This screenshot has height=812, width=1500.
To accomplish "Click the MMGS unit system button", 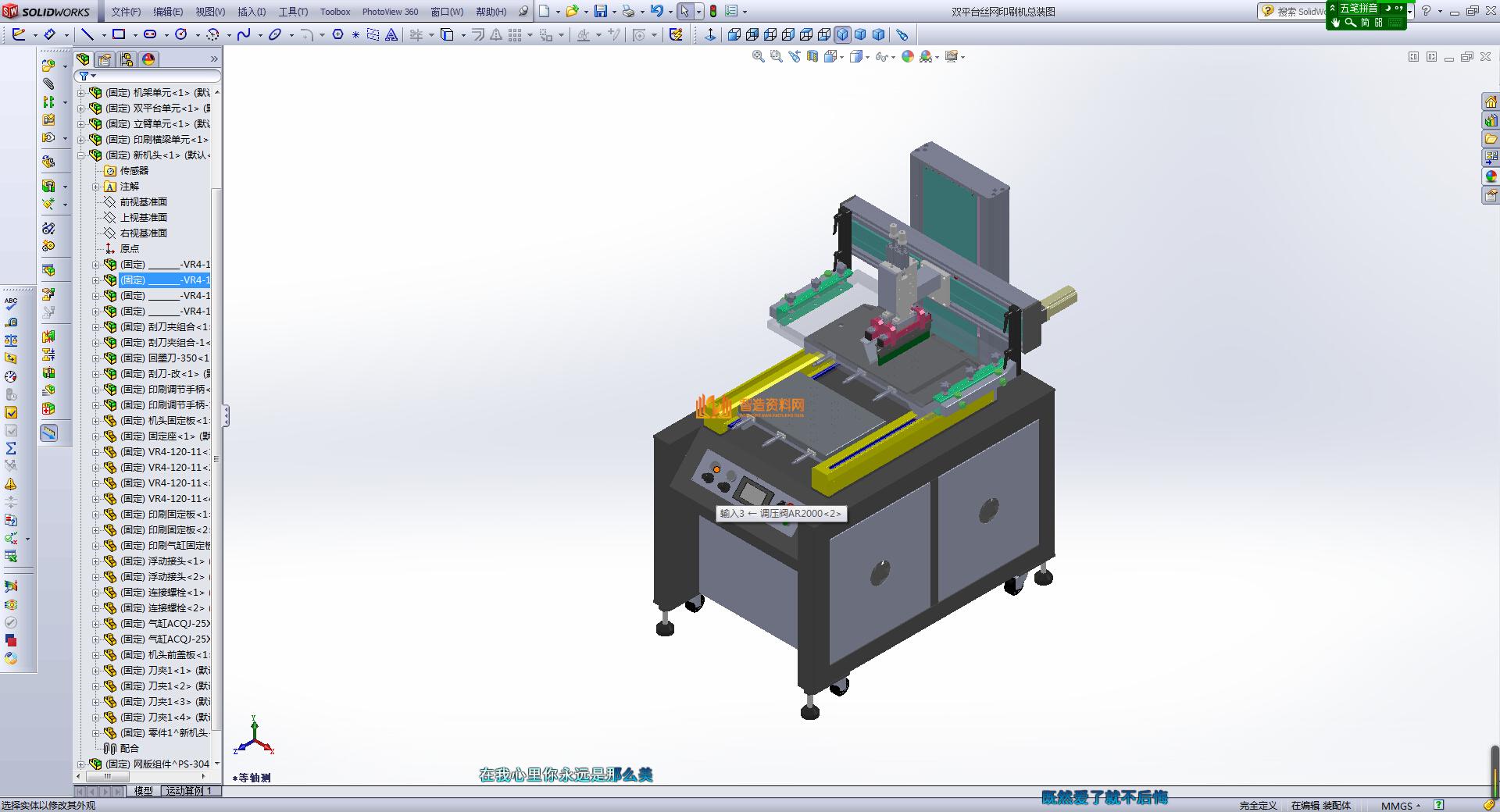I will [x=1396, y=805].
